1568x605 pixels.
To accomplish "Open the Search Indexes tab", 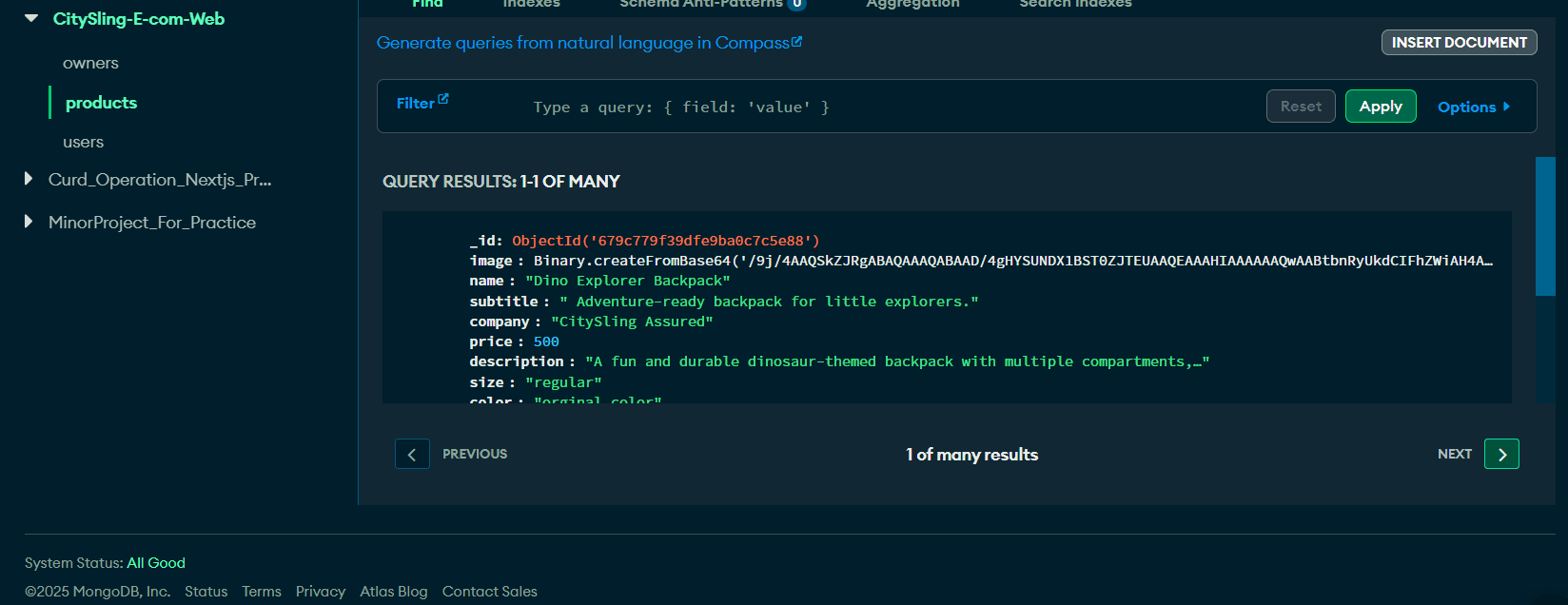I will (x=1075, y=4).
